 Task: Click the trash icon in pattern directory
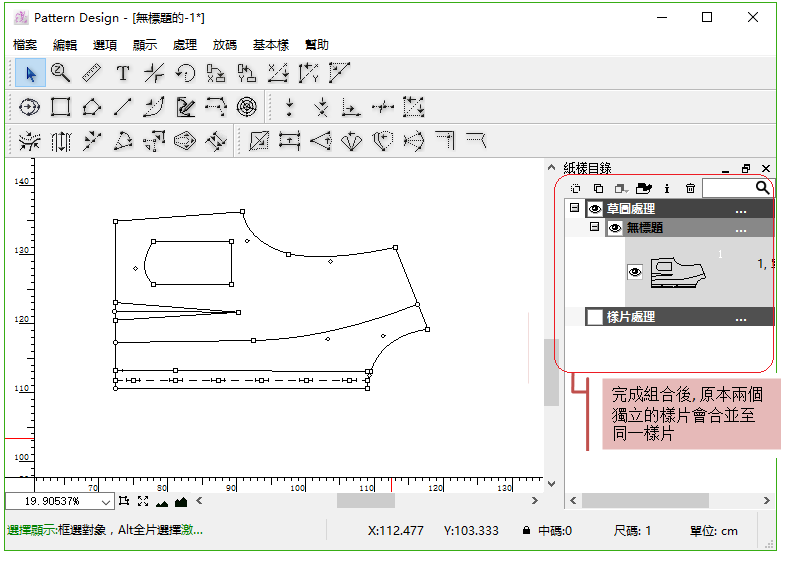point(690,188)
